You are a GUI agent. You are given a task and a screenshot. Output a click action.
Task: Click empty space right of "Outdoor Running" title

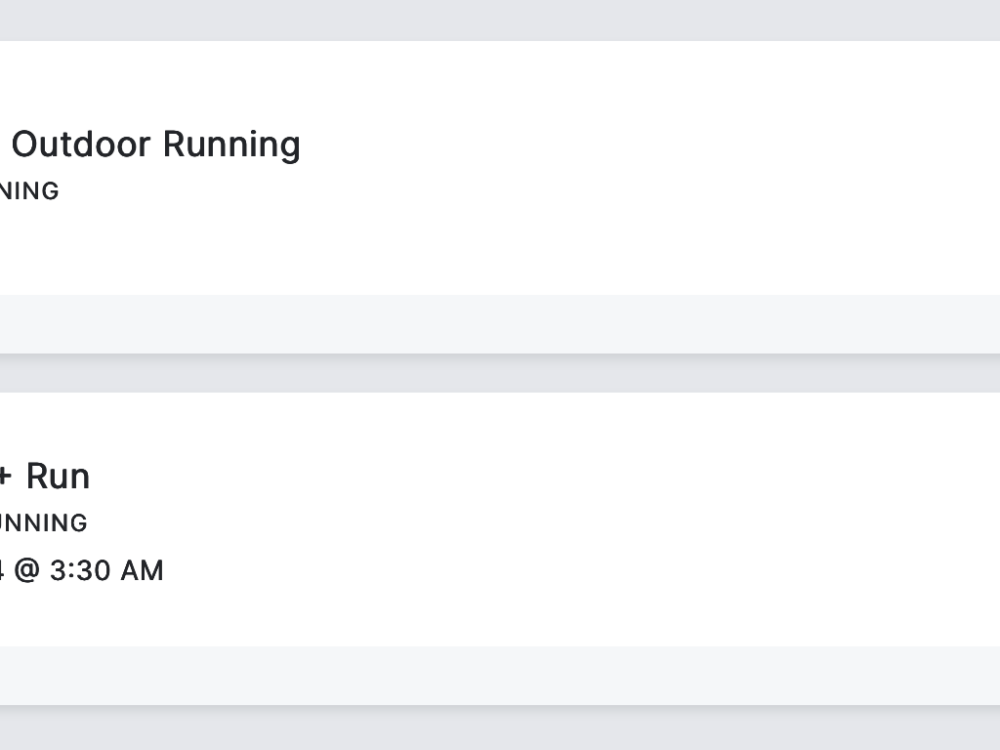click(x=600, y=145)
